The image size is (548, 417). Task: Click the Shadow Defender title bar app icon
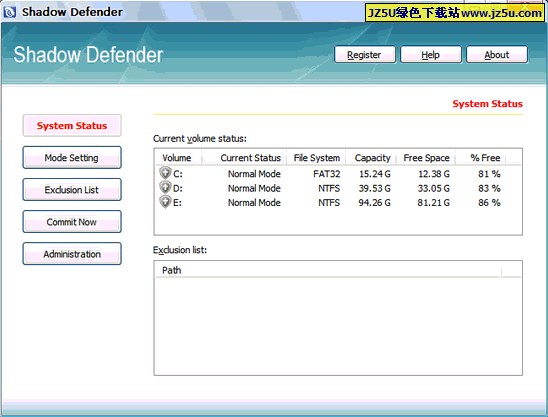pos(9,12)
